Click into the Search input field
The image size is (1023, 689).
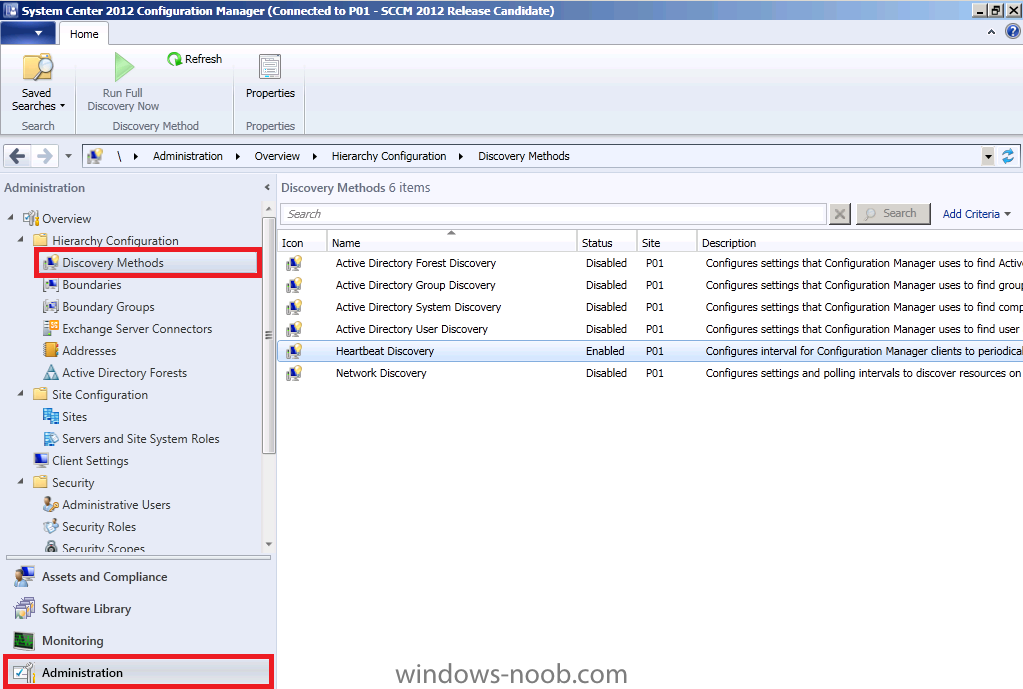(553, 213)
